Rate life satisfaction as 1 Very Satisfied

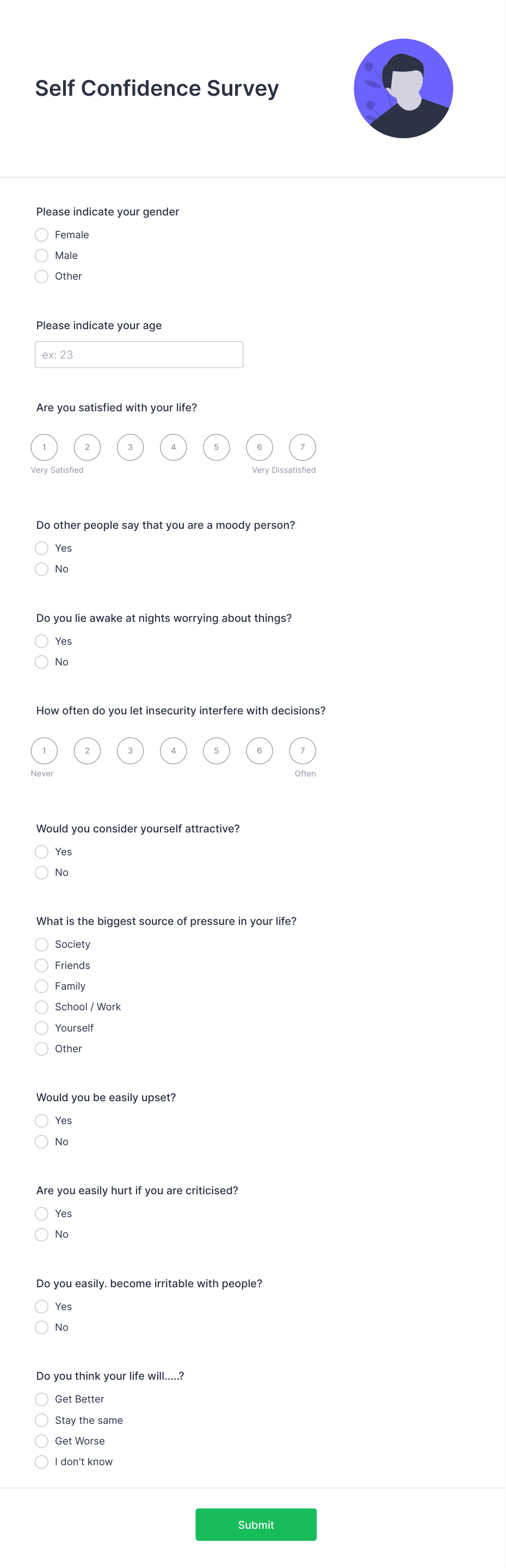click(x=44, y=447)
